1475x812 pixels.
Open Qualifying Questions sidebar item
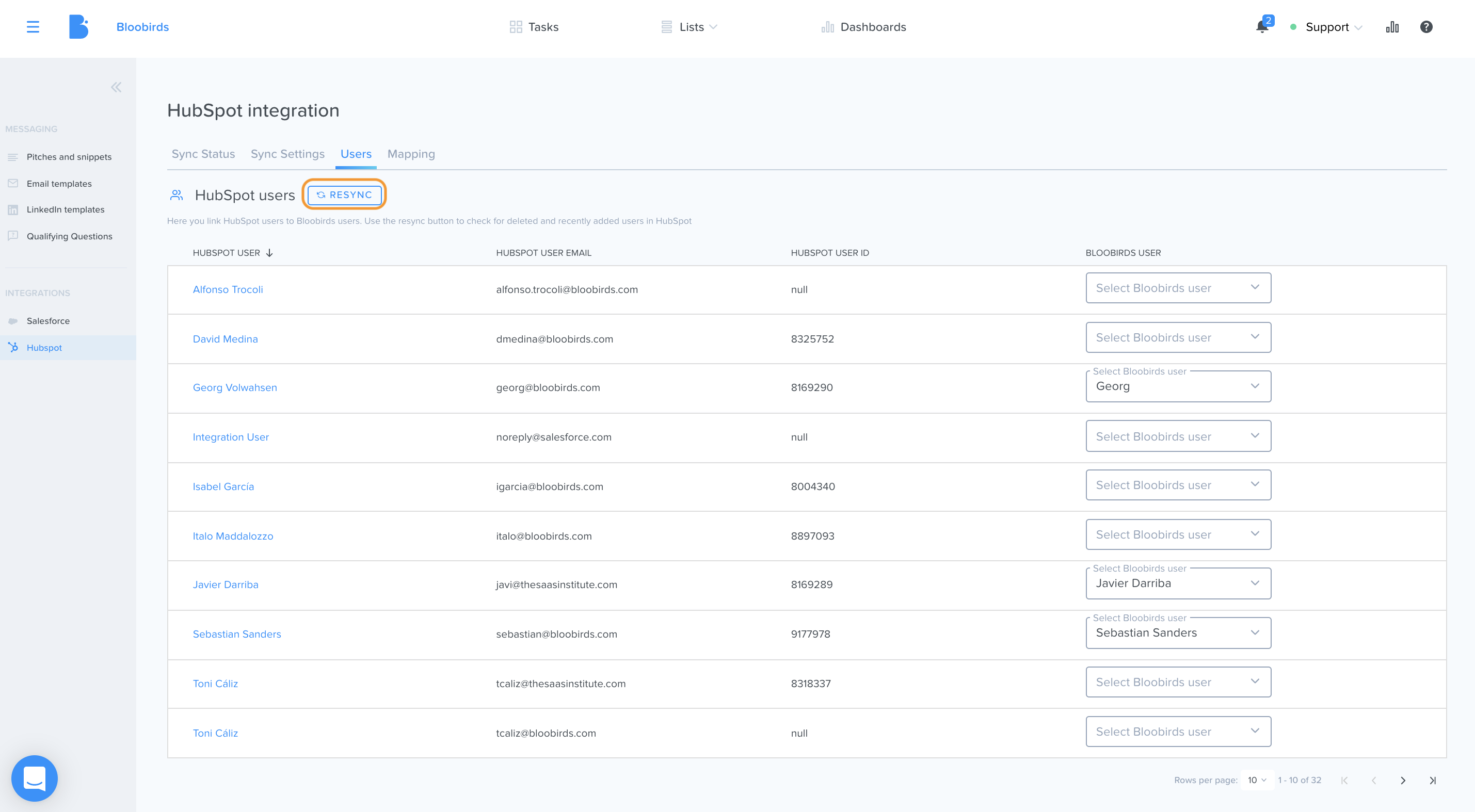pos(69,236)
